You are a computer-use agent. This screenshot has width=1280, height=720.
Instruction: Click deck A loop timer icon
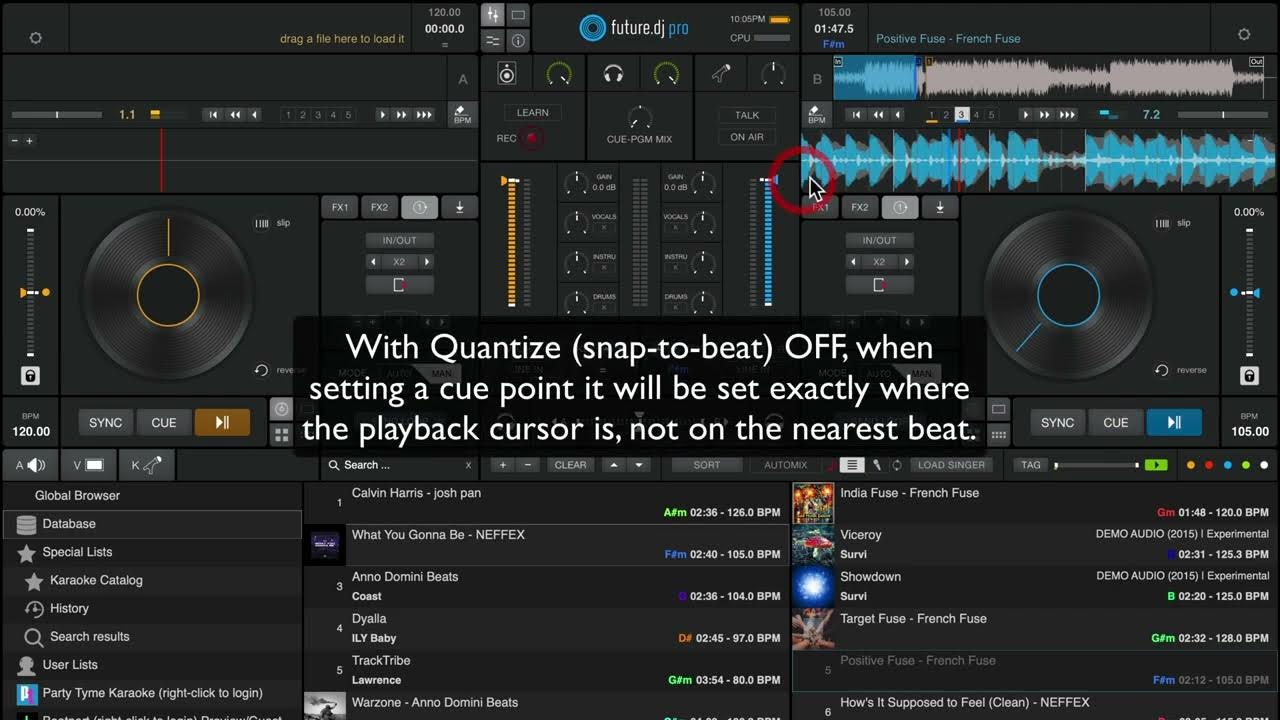[x=419, y=207]
